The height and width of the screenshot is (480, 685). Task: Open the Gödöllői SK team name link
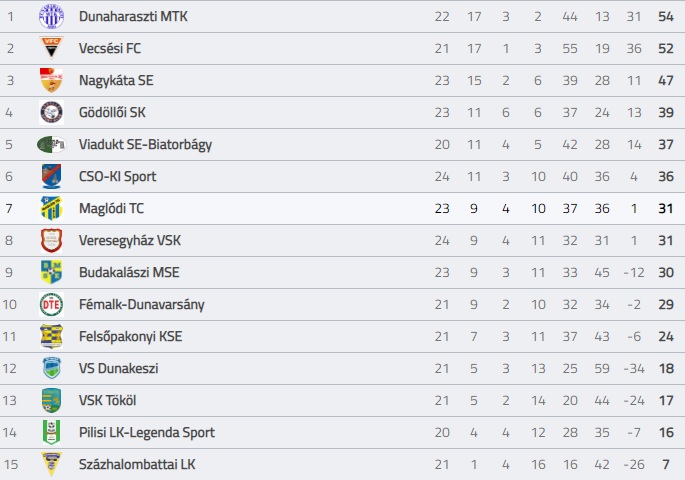coord(112,113)
